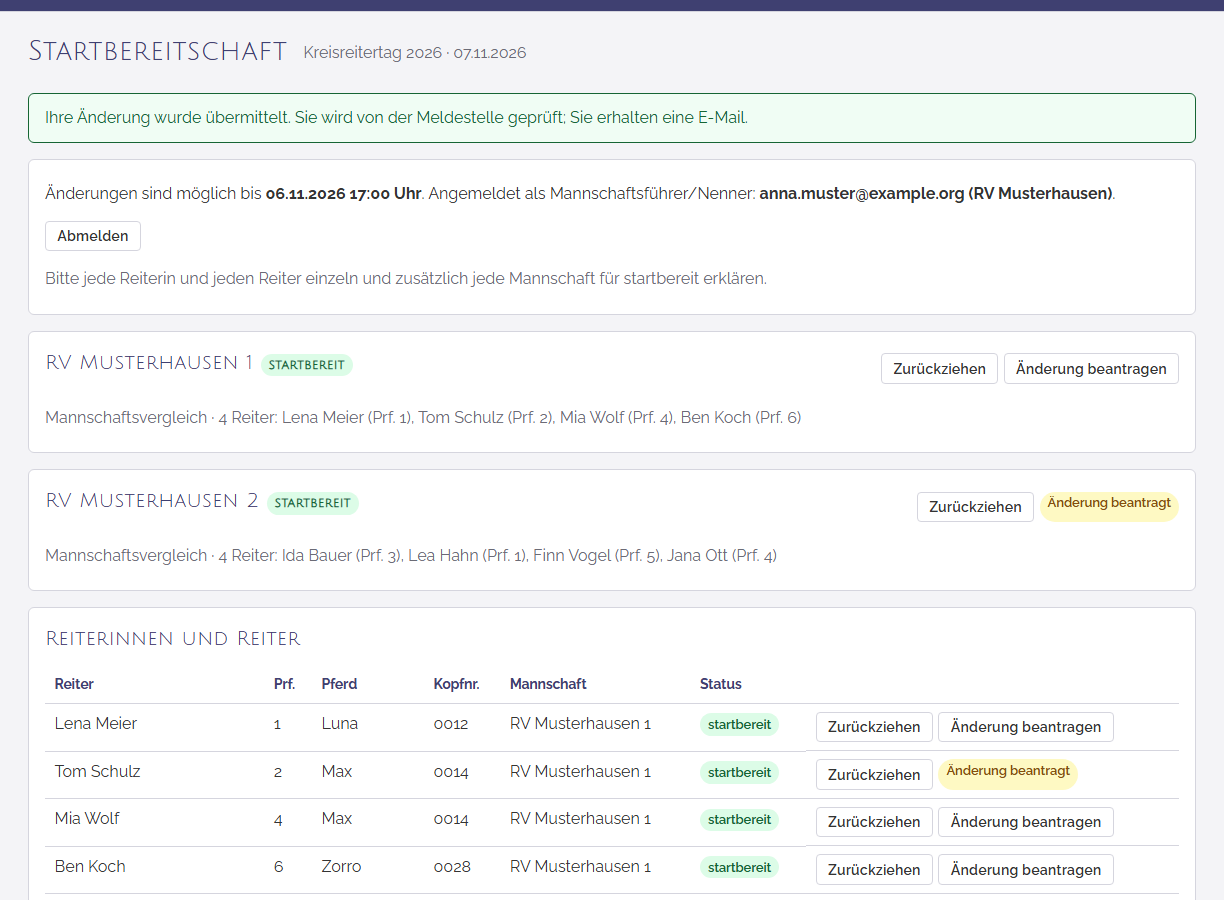Click the RV Musterhausen 1 team card heading
Image resolution: width=1224 pixels, height=900 pixels.
coord(149,363)
